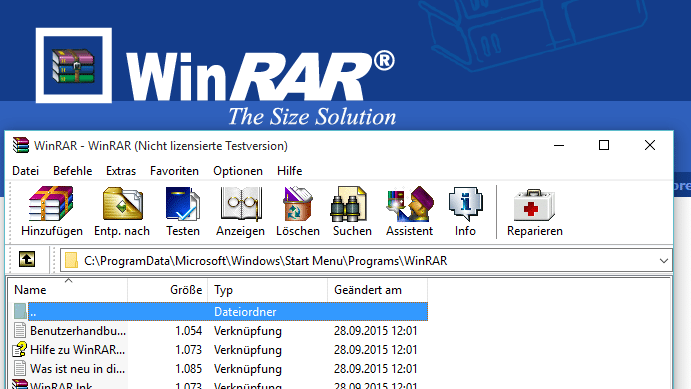The image size is (691, 389).
Task: Click the folder icon in address bar
Action: click(x=71, y=260)
